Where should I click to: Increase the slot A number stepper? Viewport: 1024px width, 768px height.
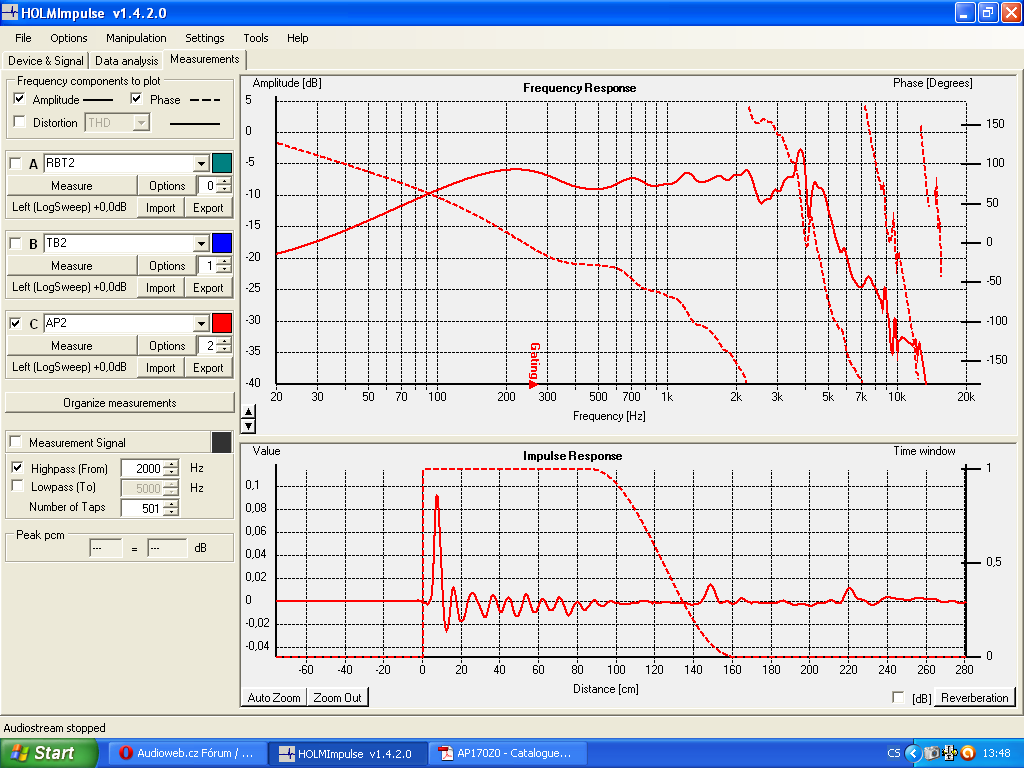click(224, 182)
